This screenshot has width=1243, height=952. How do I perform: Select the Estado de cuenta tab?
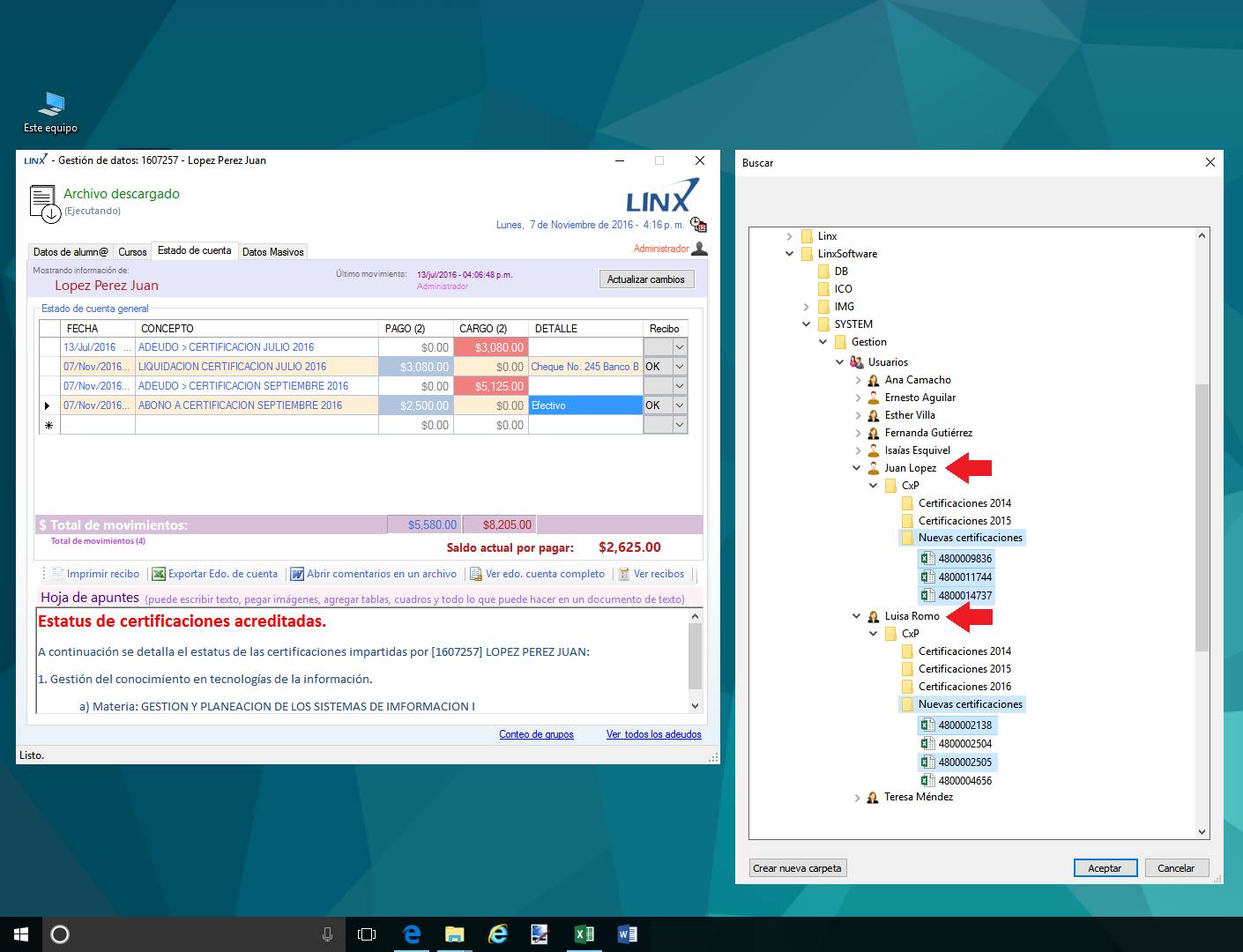coord(194,250)
